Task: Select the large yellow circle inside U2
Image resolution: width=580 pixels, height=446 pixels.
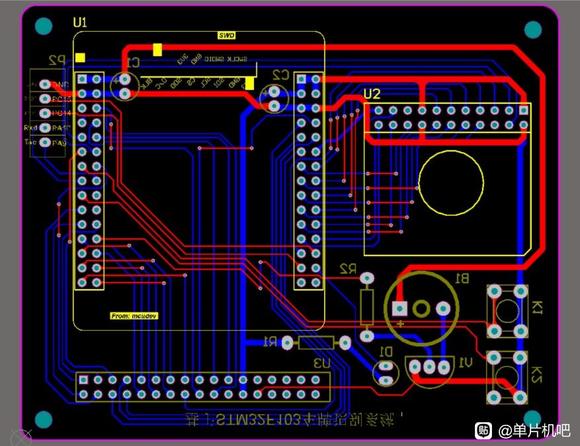Action: click(451, 183)
